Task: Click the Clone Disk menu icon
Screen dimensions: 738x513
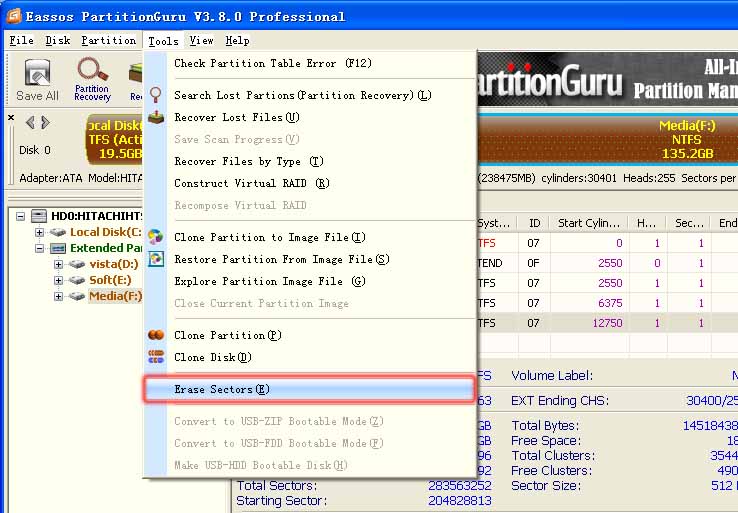Action: pyautogui.click(x=156, y=357)
